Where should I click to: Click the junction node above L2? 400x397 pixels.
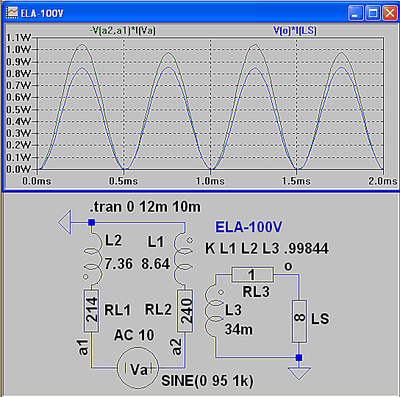pos(91,222)
